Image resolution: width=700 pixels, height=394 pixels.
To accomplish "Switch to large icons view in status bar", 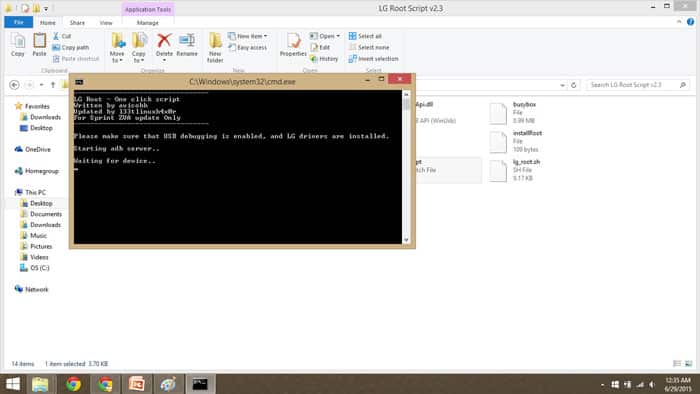I will [689, 364].
